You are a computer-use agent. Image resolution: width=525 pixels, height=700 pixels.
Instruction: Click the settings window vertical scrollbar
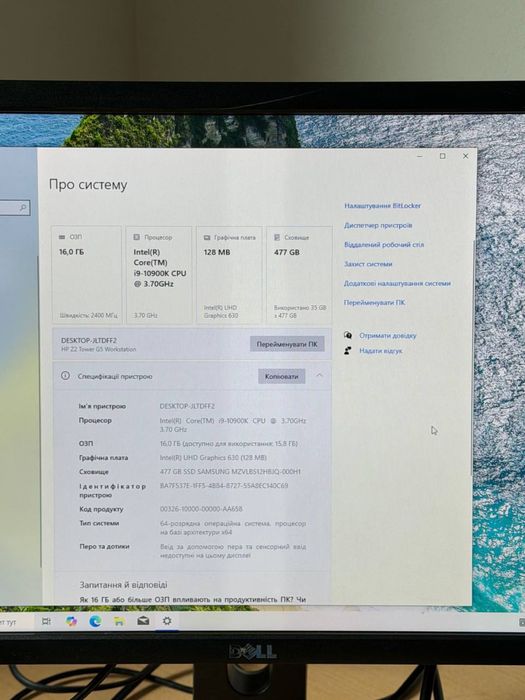(473, 357)
